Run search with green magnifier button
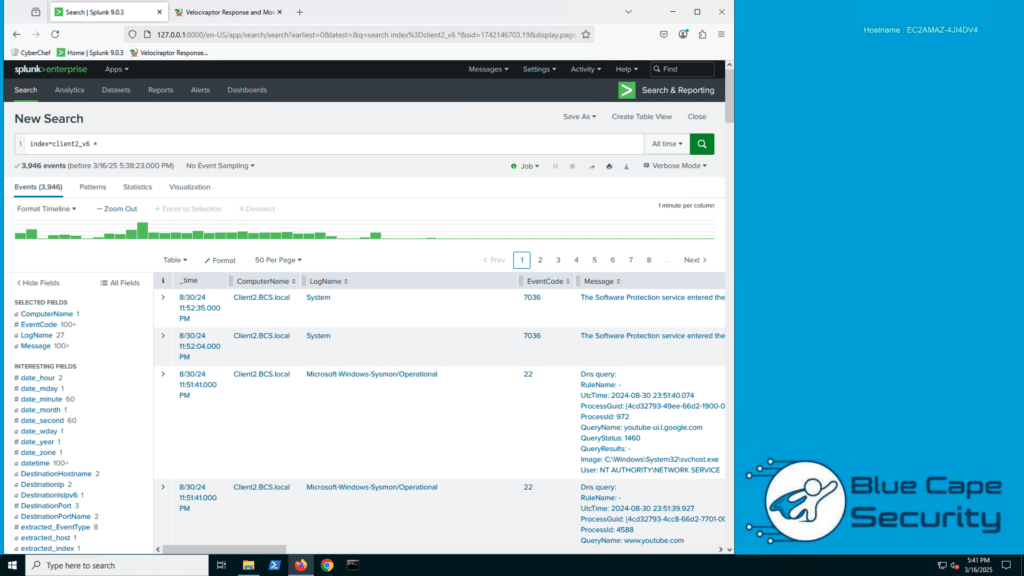The height and width of the screenshot is (576, 1024). (x=702, y=144)
